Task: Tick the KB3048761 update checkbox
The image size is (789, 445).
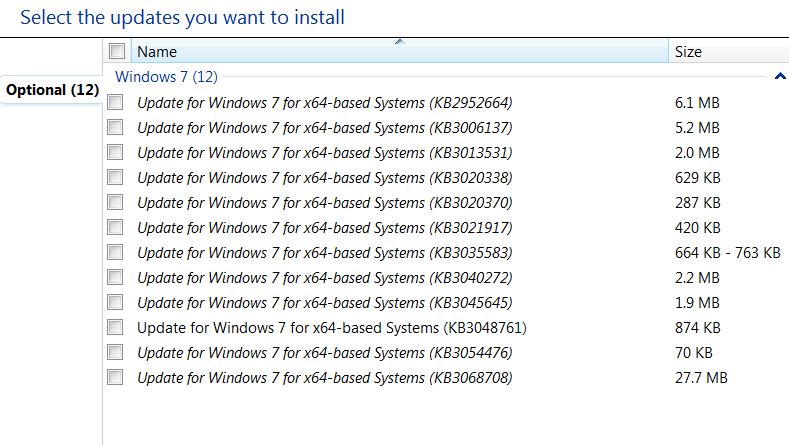Action: 115,327
